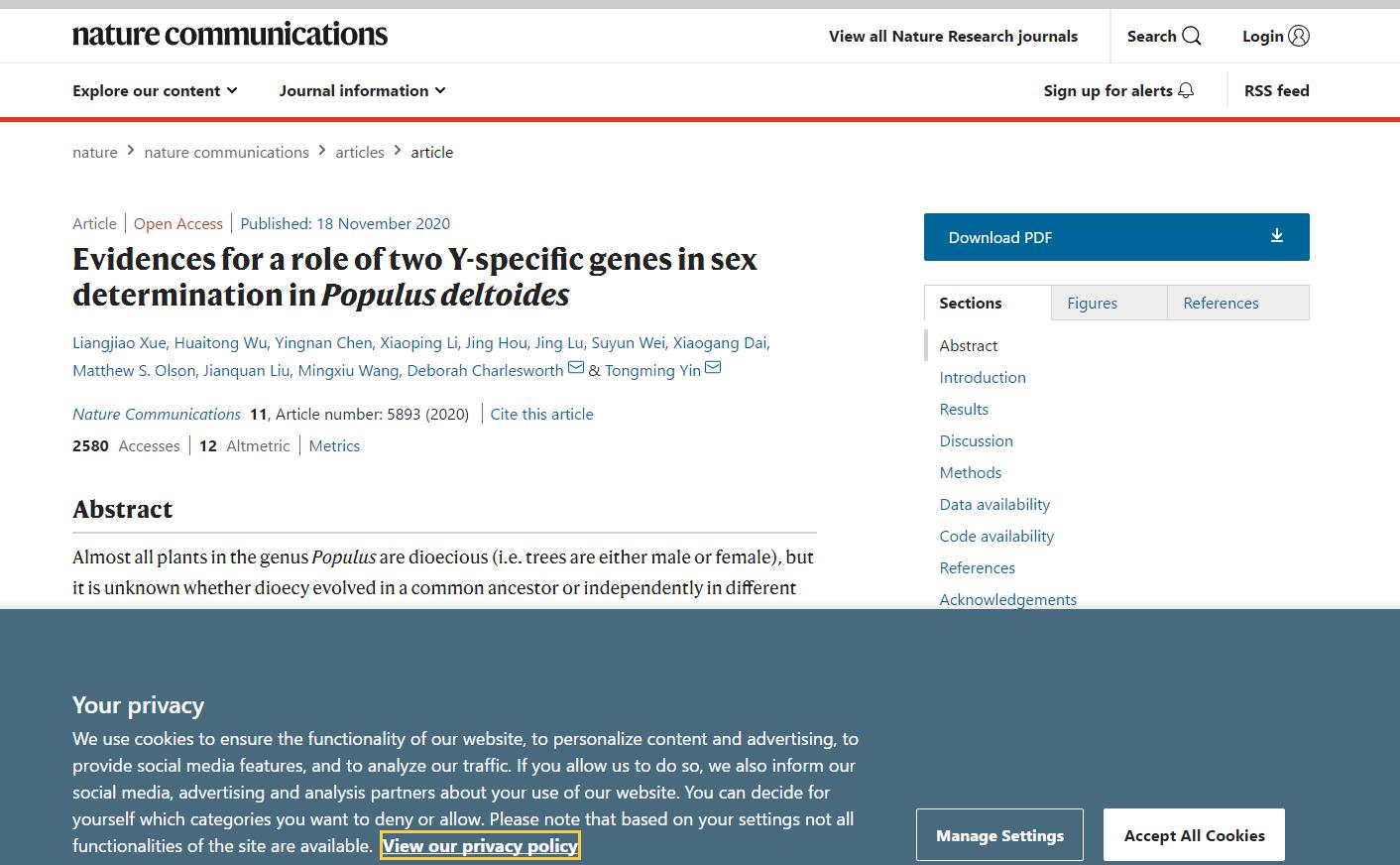Open author Jianquan Liu's details

246,370
